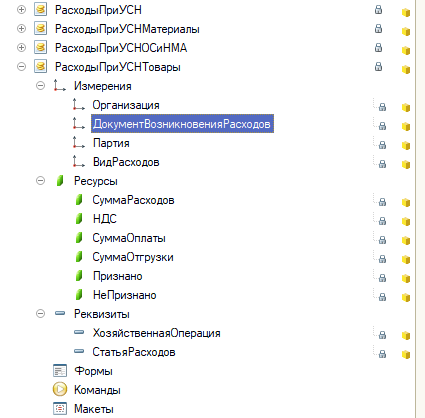This screenshot has width=425, height=418.
Task: Select the Измерения branch label
Action: click(103, 86)
